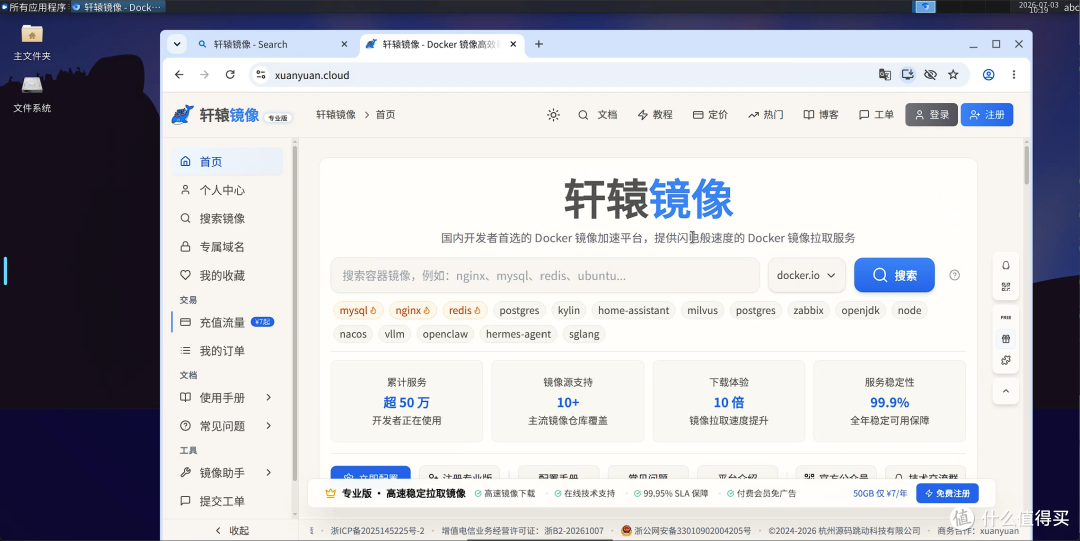Screen dimensions: 1080x541
Task: Select the mysql hot tag
Action: point(358,310)
